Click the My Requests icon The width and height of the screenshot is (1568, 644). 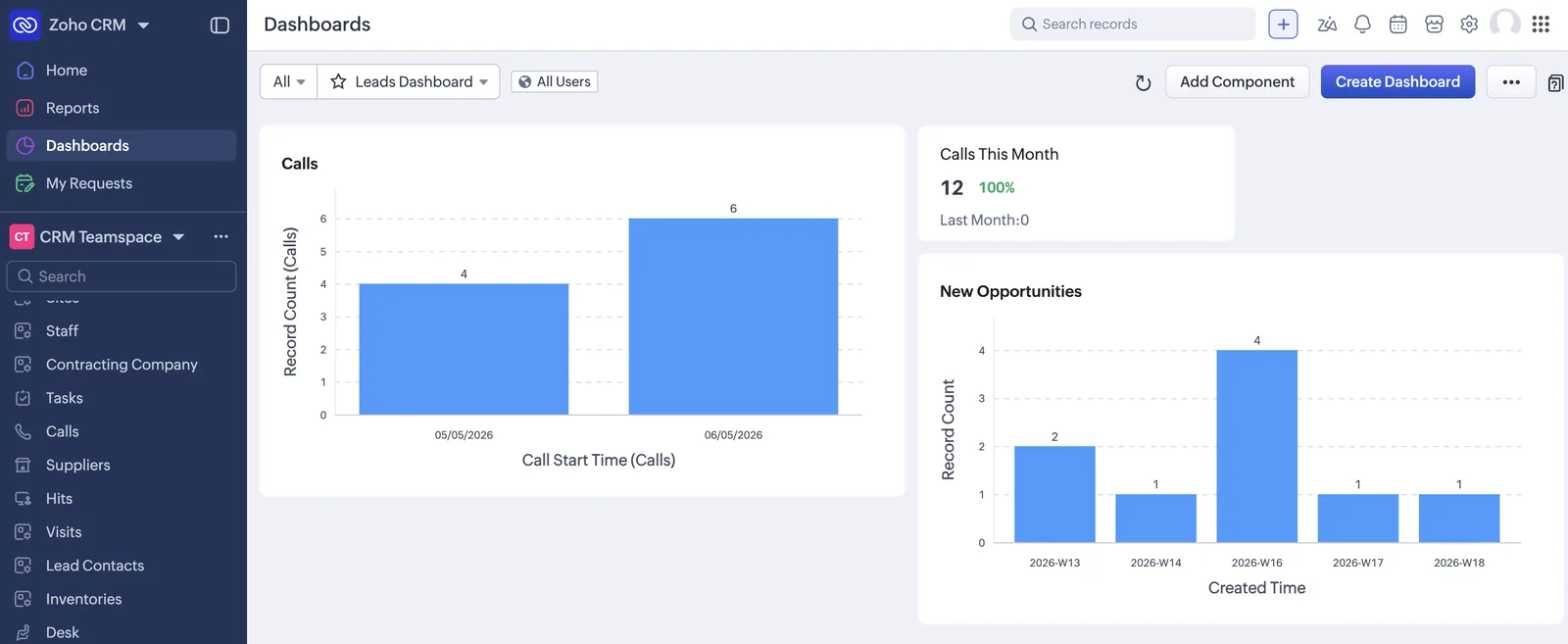(25, 183)
